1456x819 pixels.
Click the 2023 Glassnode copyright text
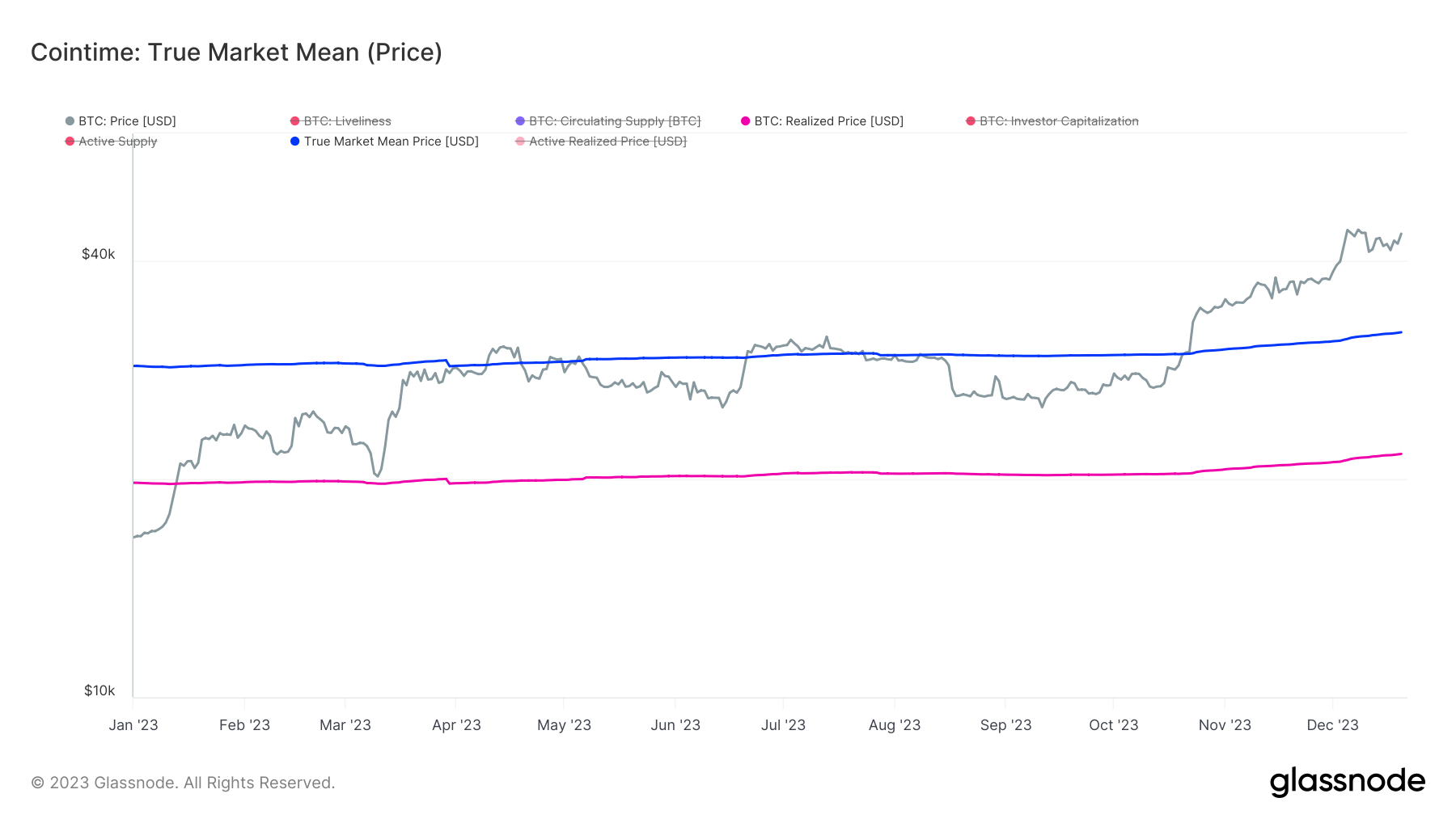point(183,783)
